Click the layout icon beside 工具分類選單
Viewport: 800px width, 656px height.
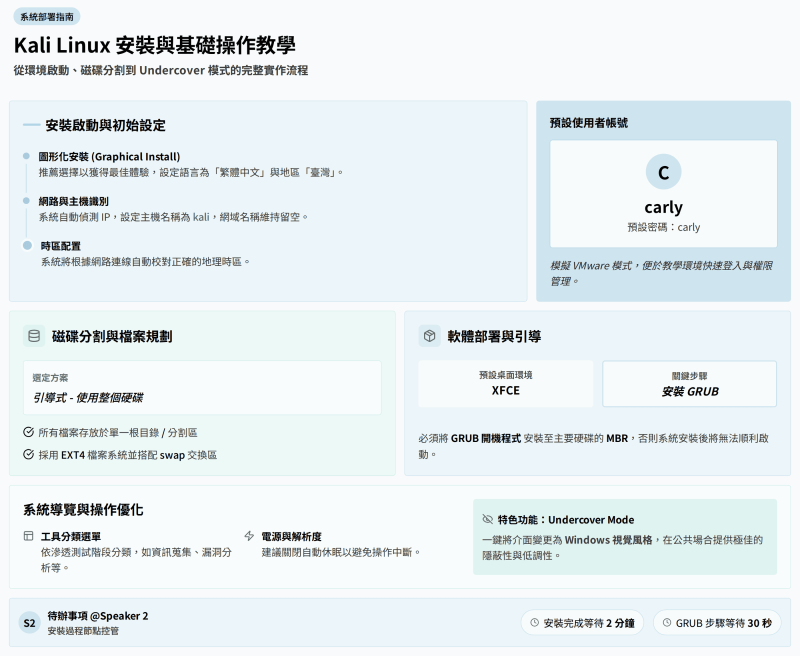pyautogui.click(x=29, y=536)
